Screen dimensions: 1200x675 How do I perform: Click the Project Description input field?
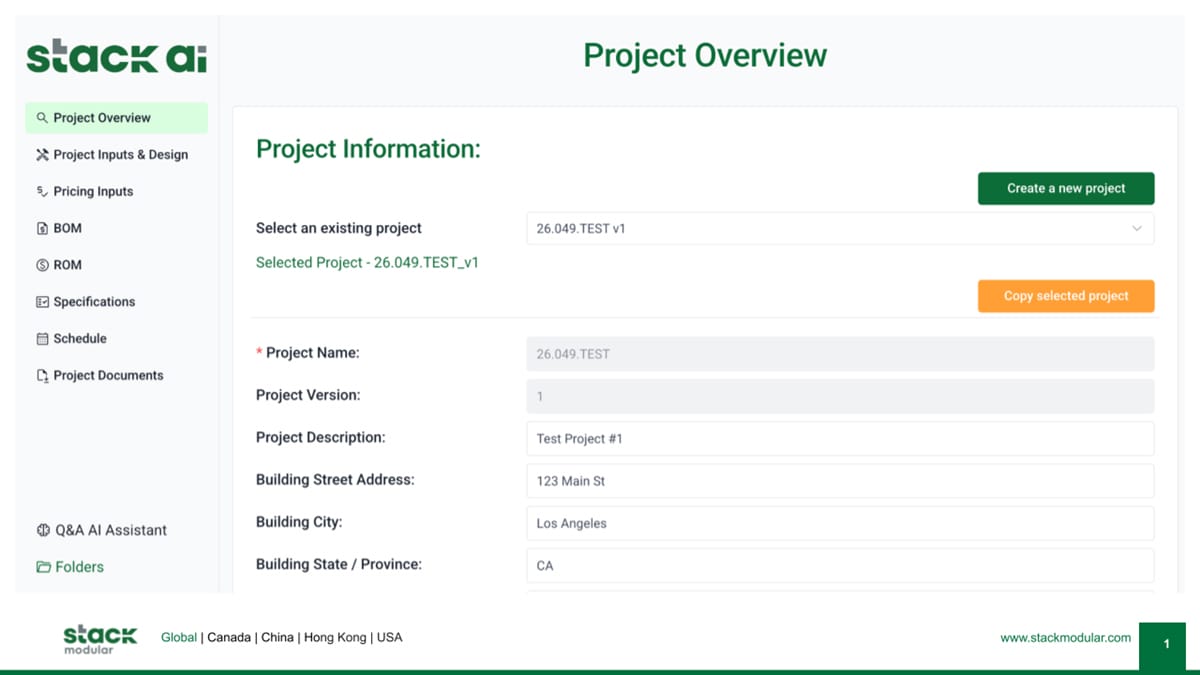point(839,439)
